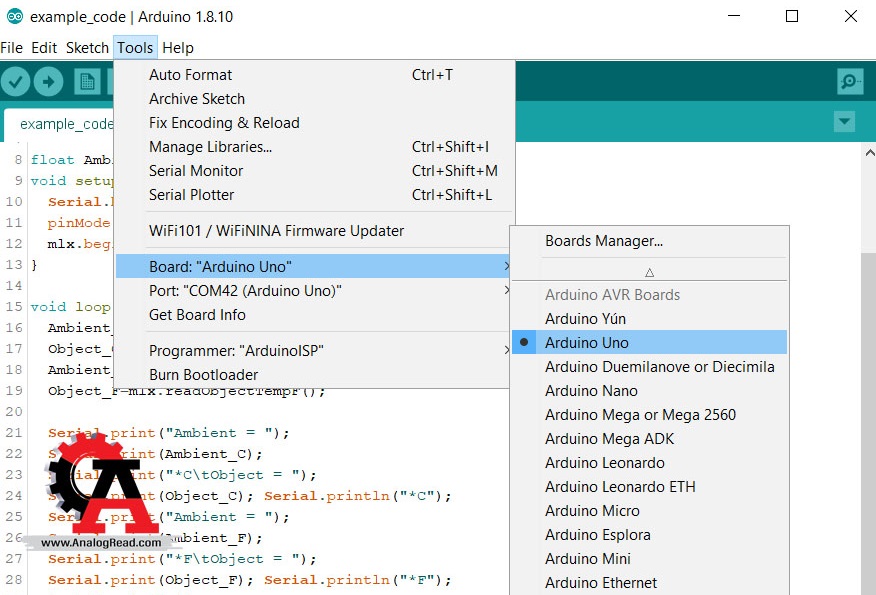
Task: Open Boards Manager... from submenu
Action: pyautogui.click(x=649, y=241)
